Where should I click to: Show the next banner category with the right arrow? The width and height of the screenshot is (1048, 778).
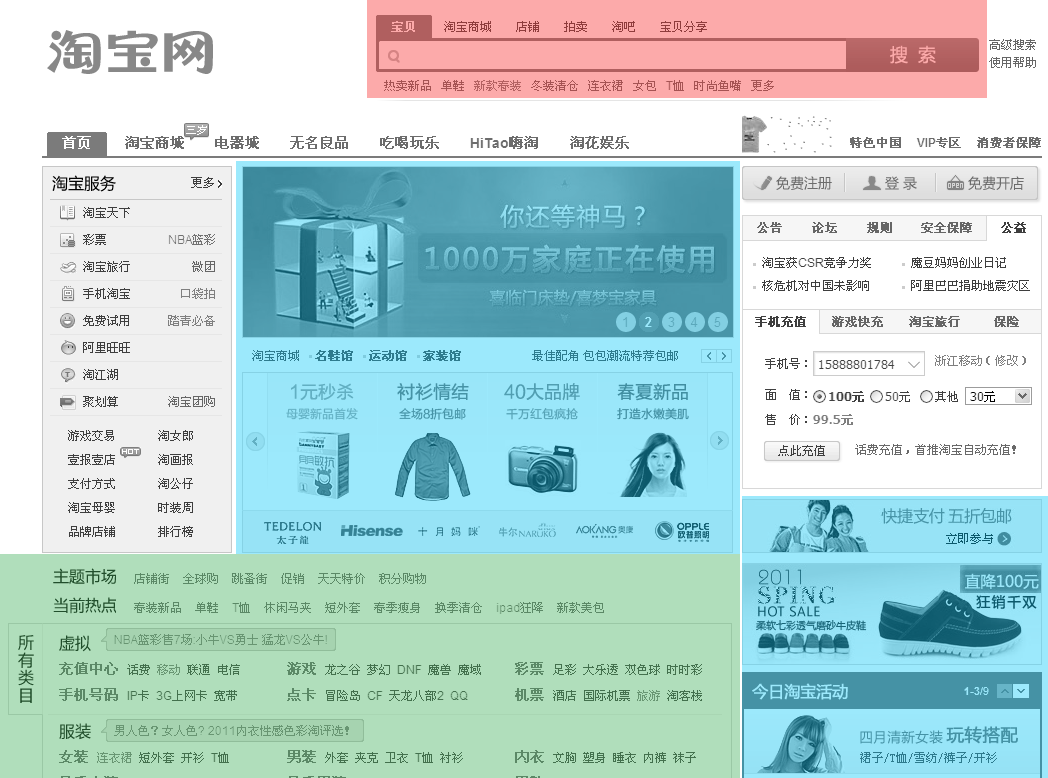tap(723, 356)
